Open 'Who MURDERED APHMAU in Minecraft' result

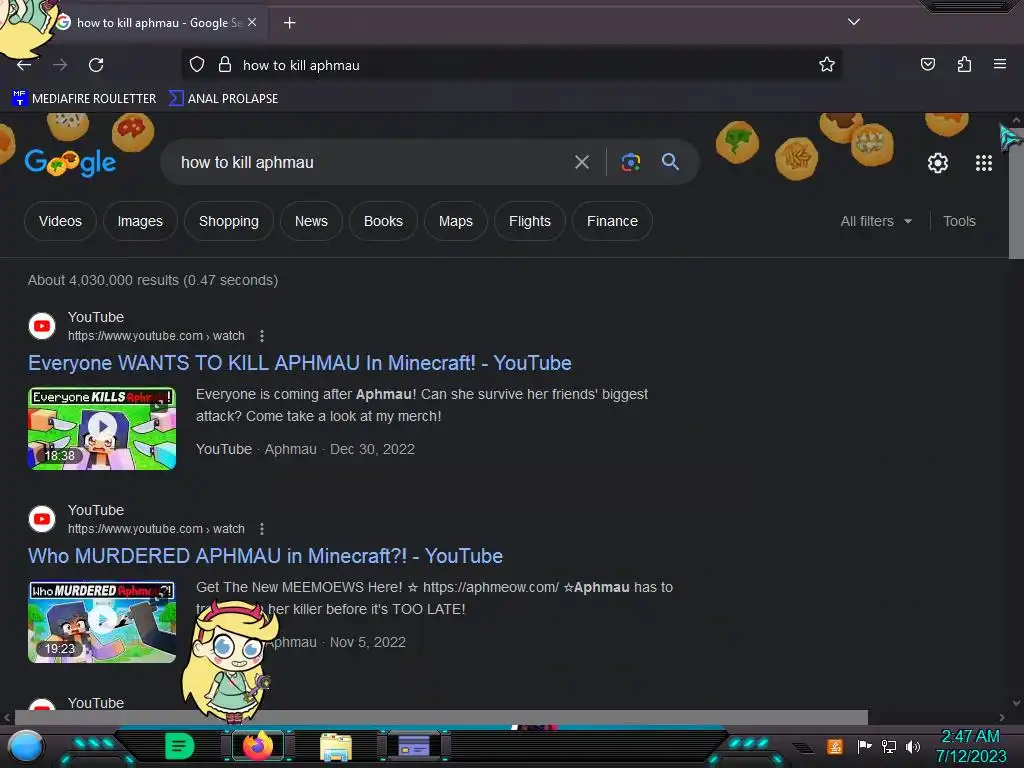265,556
